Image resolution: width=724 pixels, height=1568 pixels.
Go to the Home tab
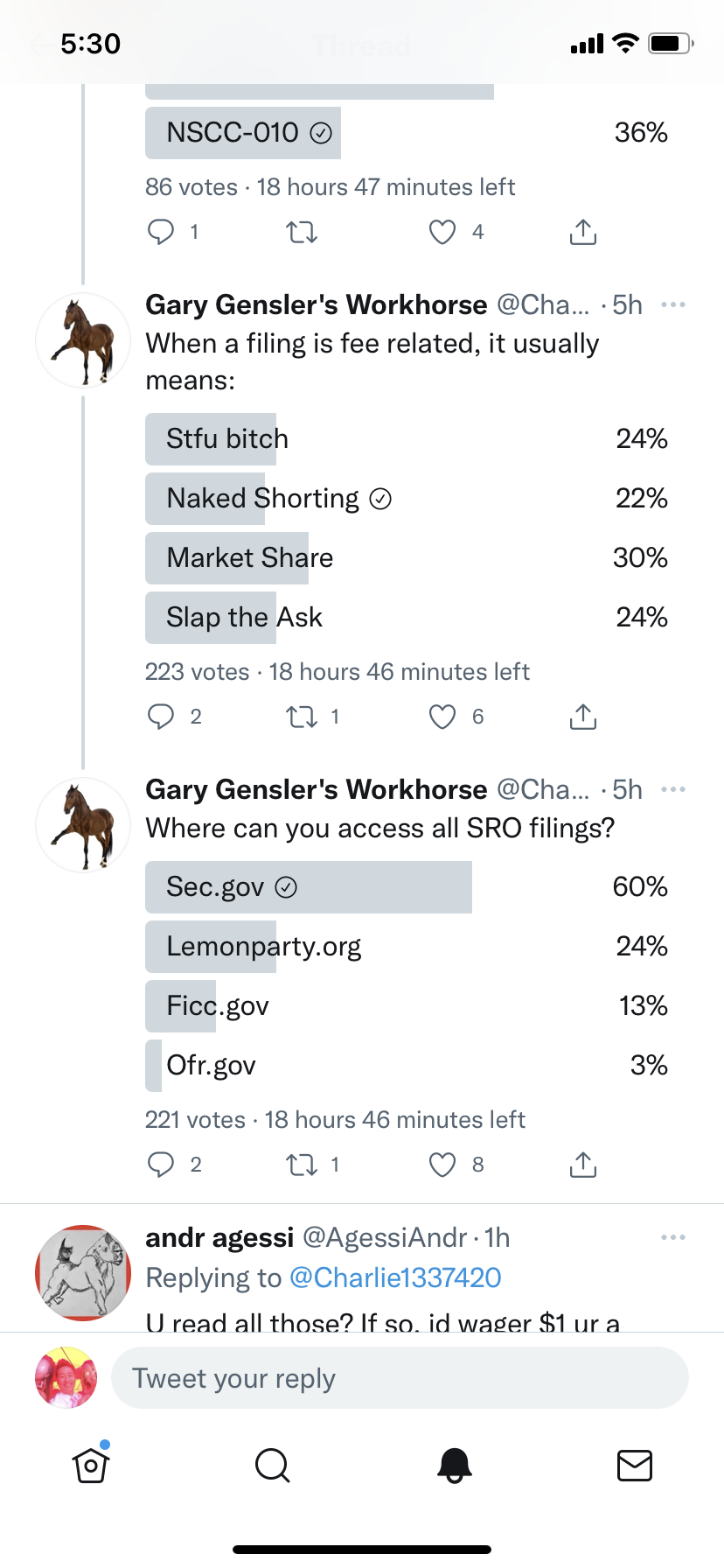(91, 1465)
